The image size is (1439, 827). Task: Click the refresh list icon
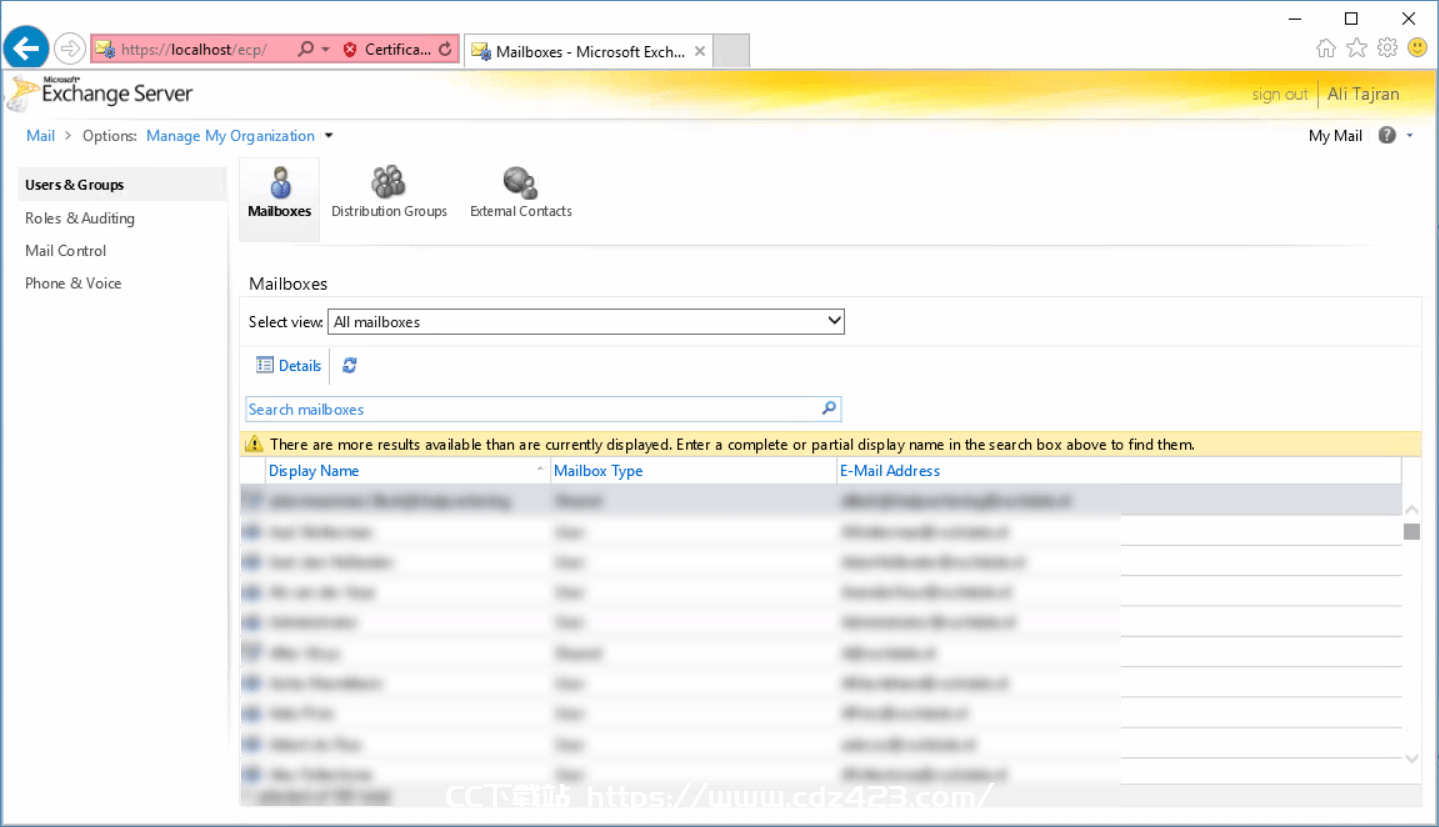coord(349,366)
